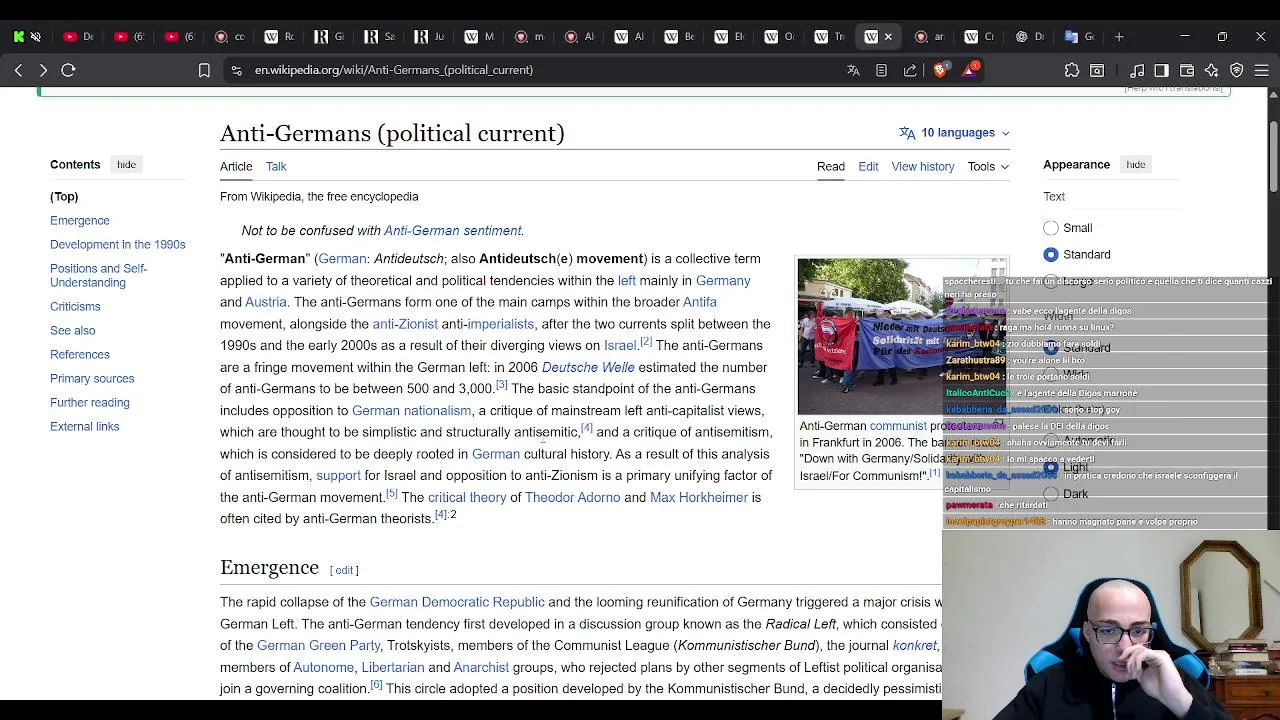Select Small text size
Screen dimensions: 1280x720
click(x=1050, y=228)
